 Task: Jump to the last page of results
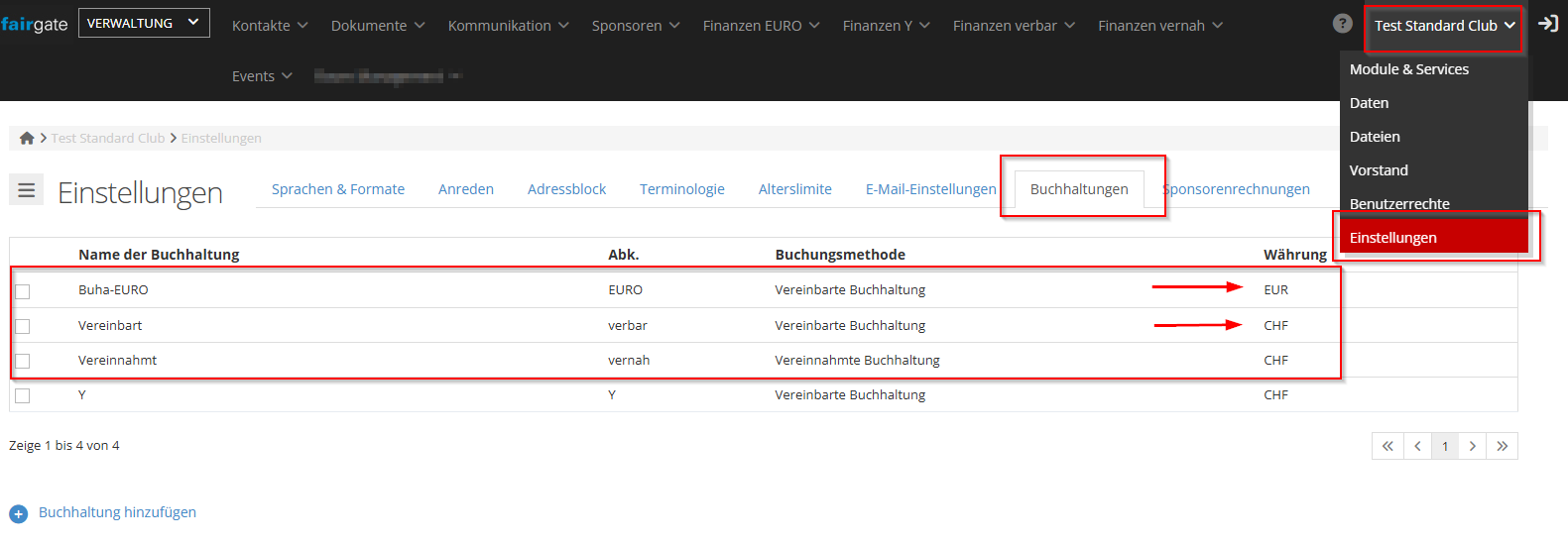point(1503,446)
